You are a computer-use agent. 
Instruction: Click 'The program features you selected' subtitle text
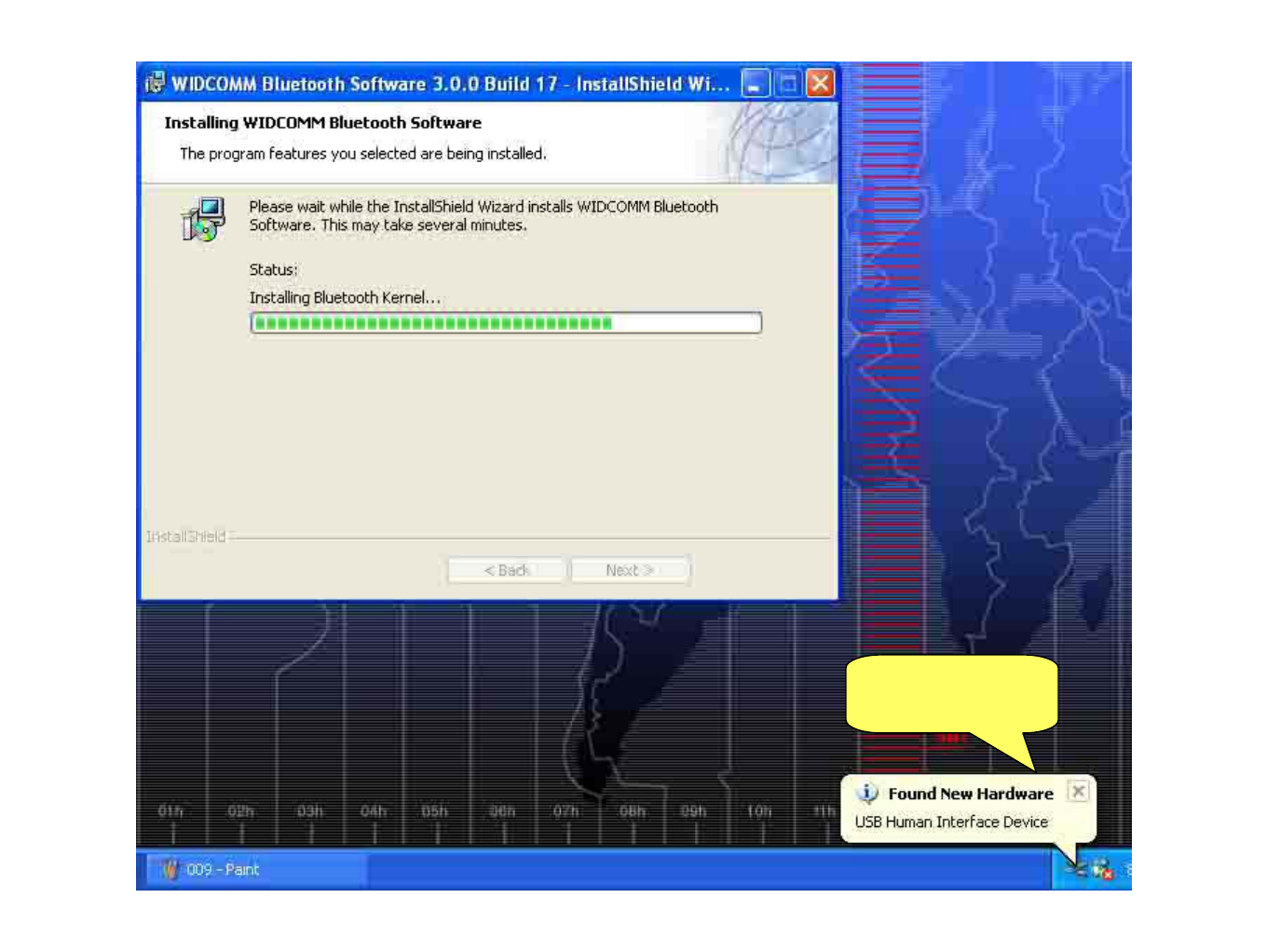coord(363,154)
